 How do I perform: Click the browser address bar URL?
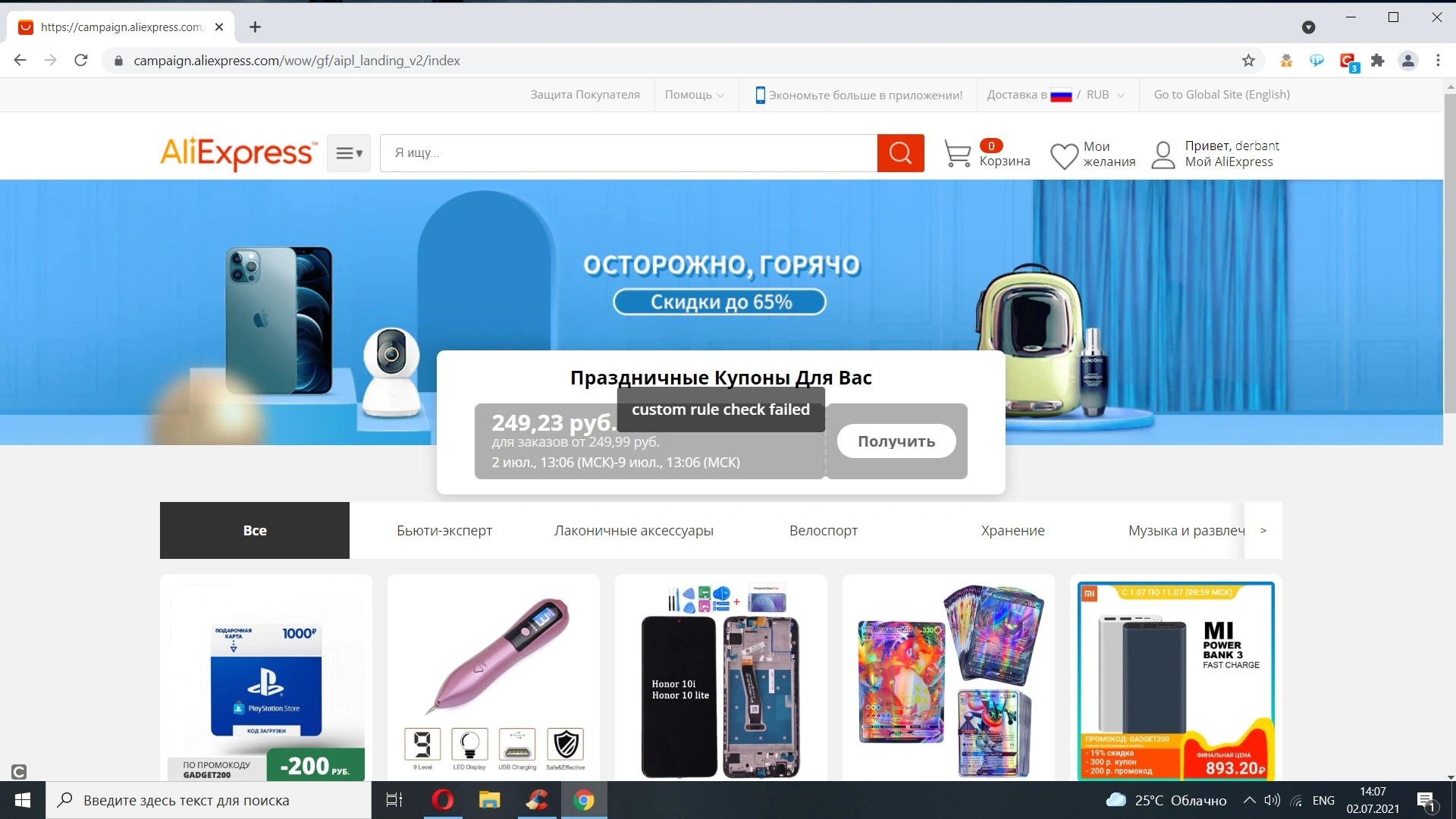[x=297, y=61]
